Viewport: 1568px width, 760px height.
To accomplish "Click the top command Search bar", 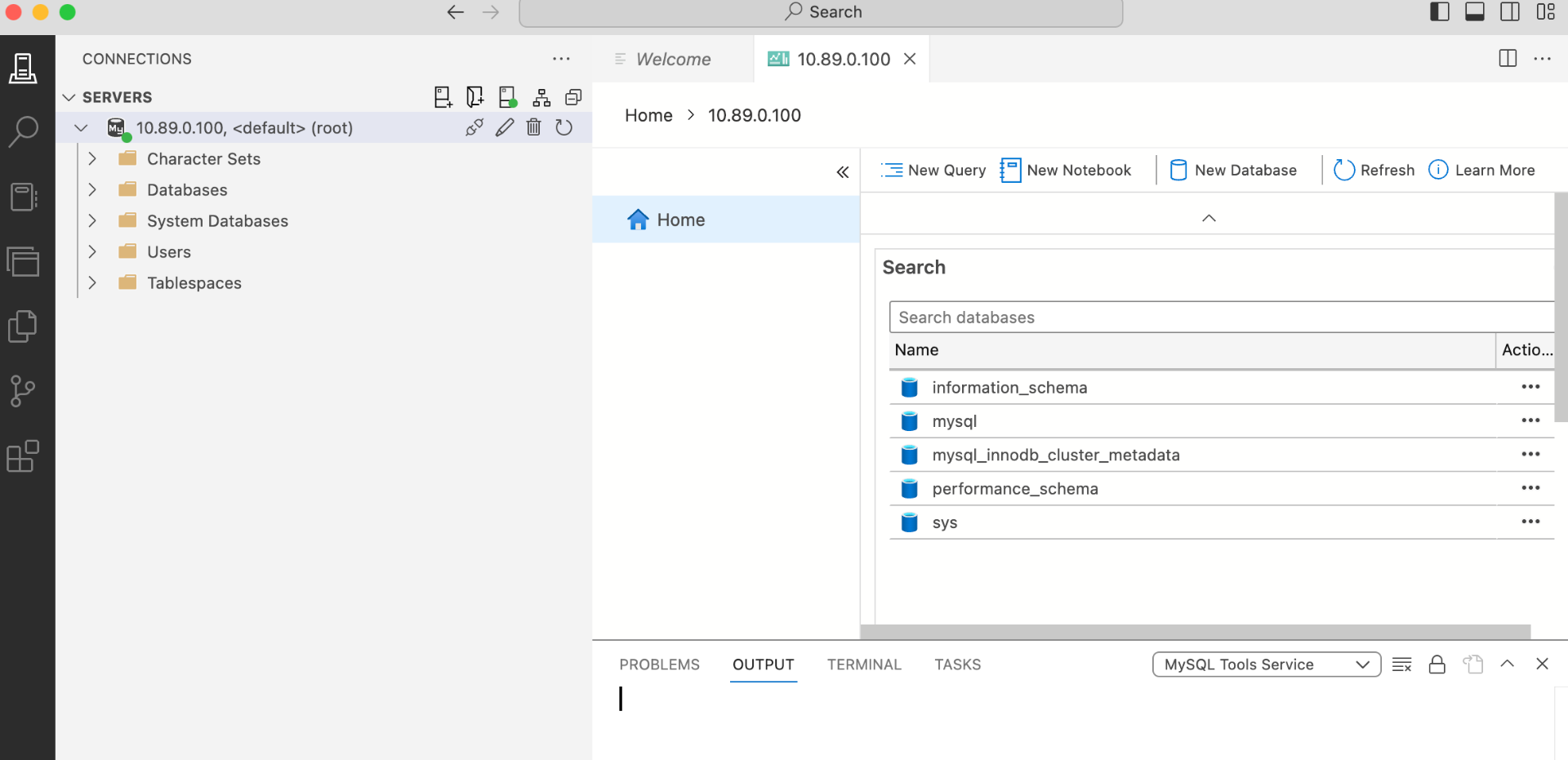I will click(821, 12).
